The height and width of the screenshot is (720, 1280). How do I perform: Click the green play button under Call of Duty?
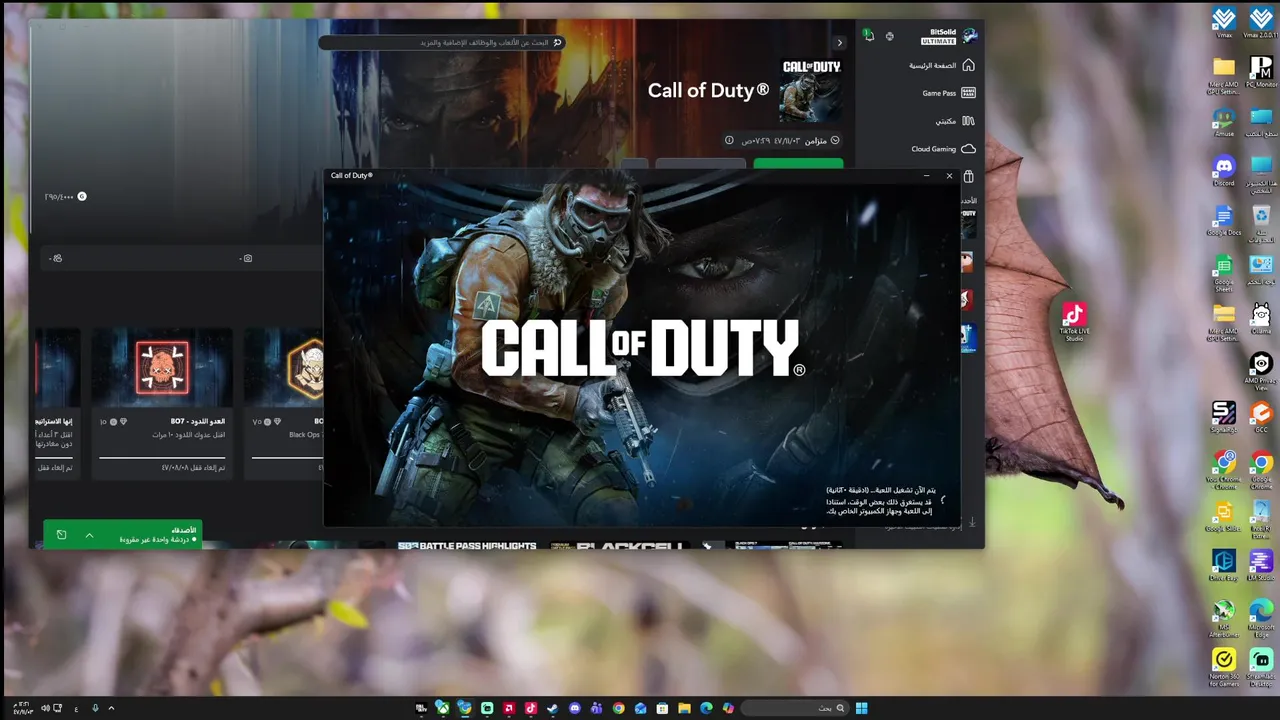click(x=798, y=164)
